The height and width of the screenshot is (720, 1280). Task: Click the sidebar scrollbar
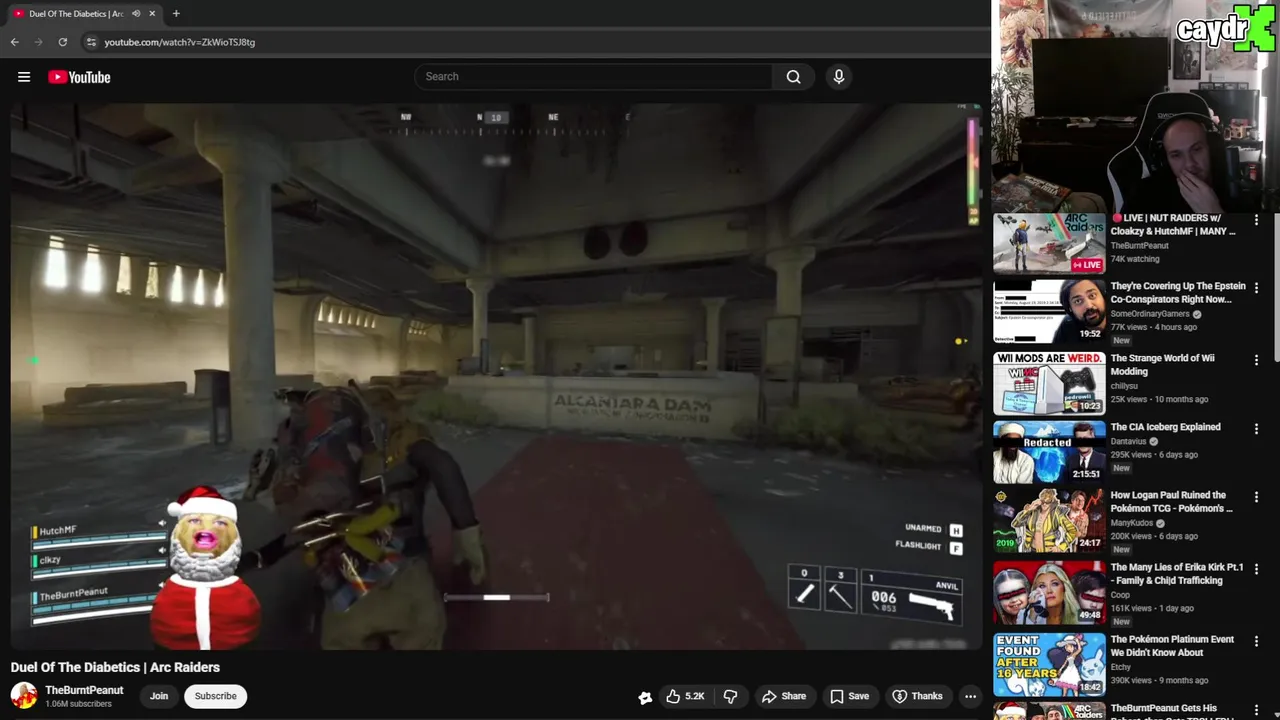[x=1275, y=288]
